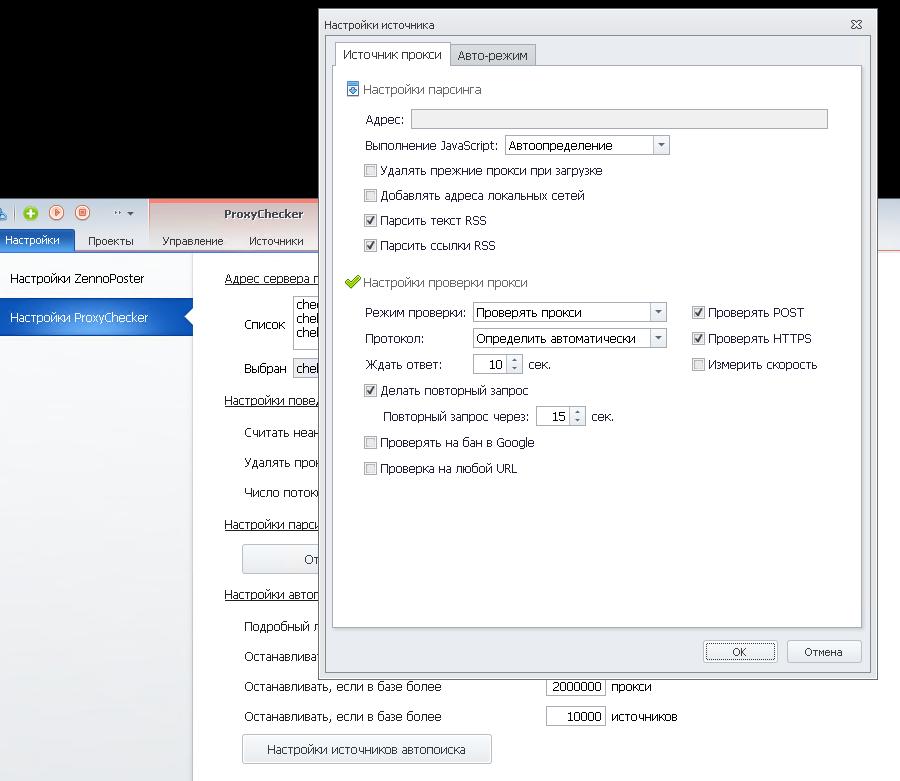900x781 pixels.
Task: Decrease the Ждать ответ seconds value
Action: click(514, 369)
